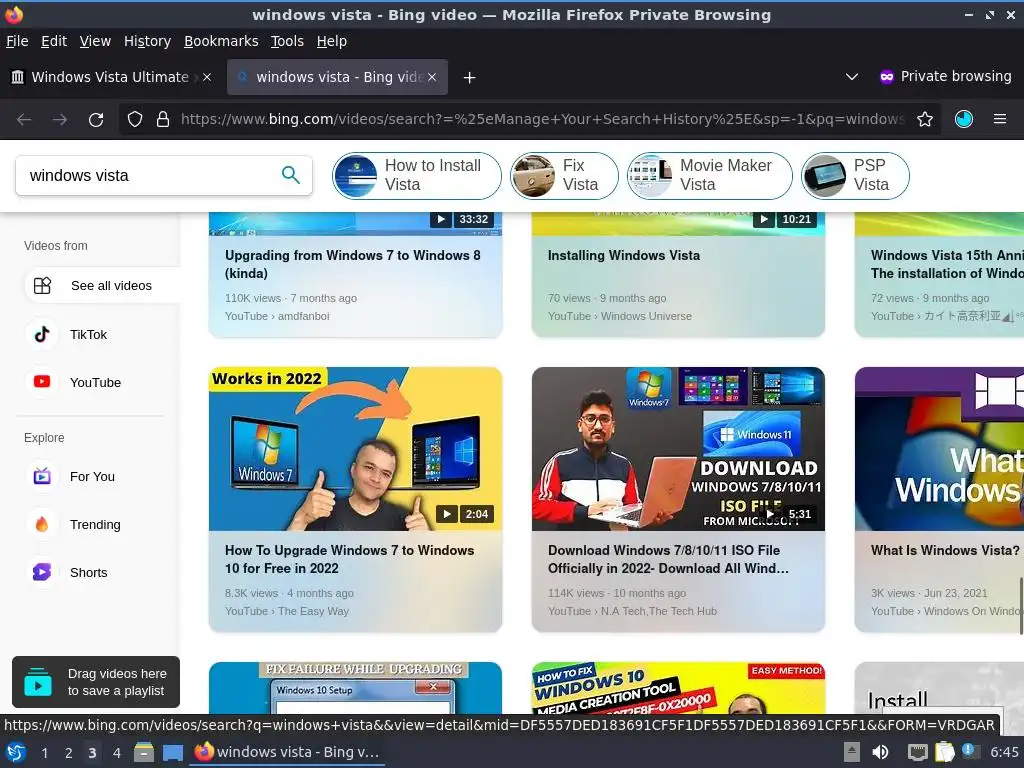Image resolution: width=1024 pixels, height=768 pixels.
Task: Go forward with the forward arrow
Action: tap(60, 120)
